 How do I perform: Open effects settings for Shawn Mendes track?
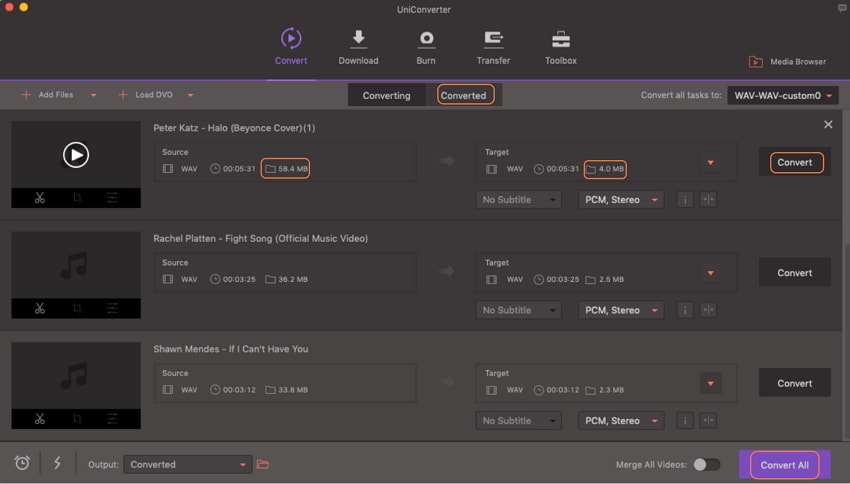coord(112,419)
